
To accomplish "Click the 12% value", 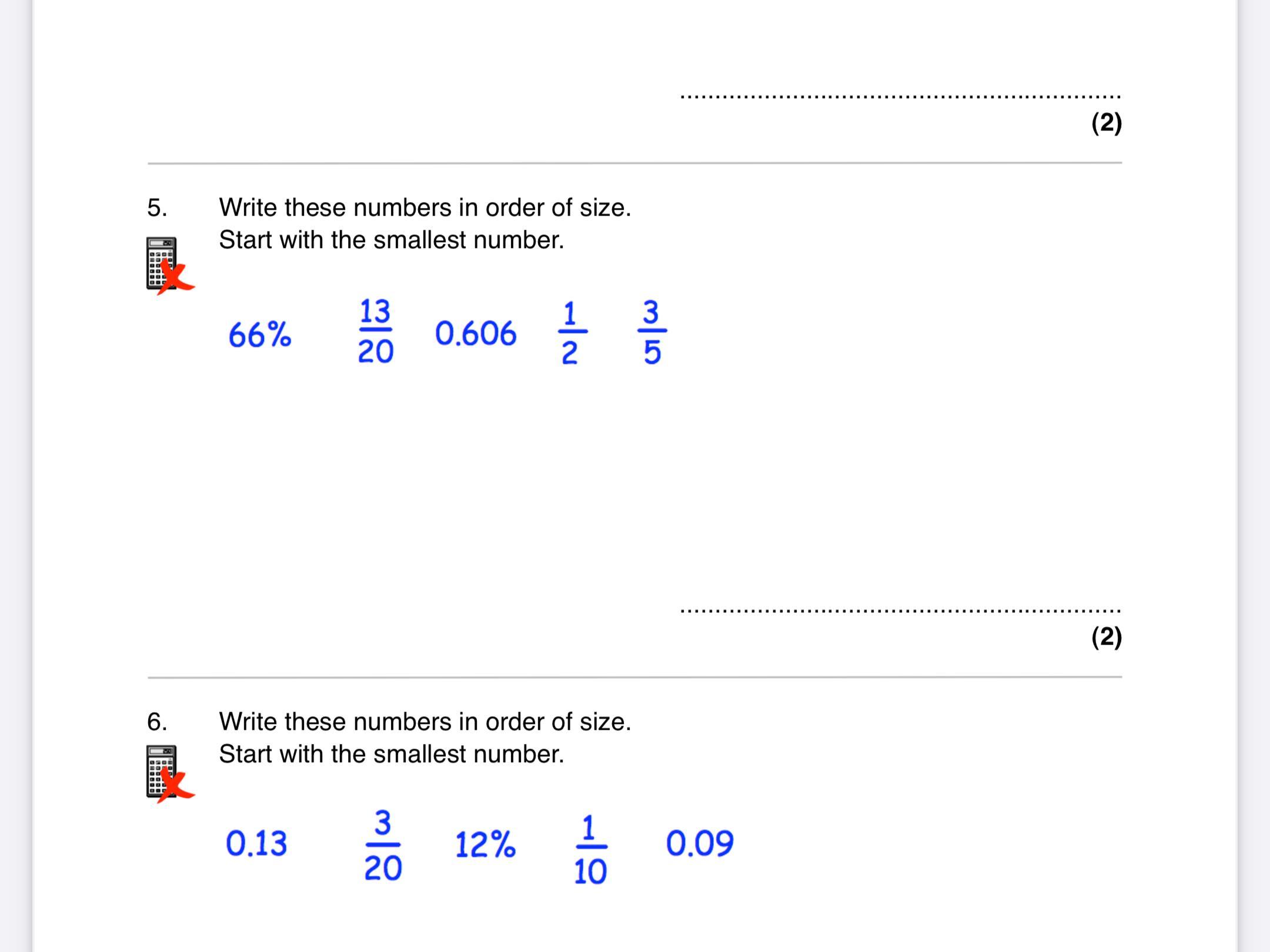I will 485,845.
